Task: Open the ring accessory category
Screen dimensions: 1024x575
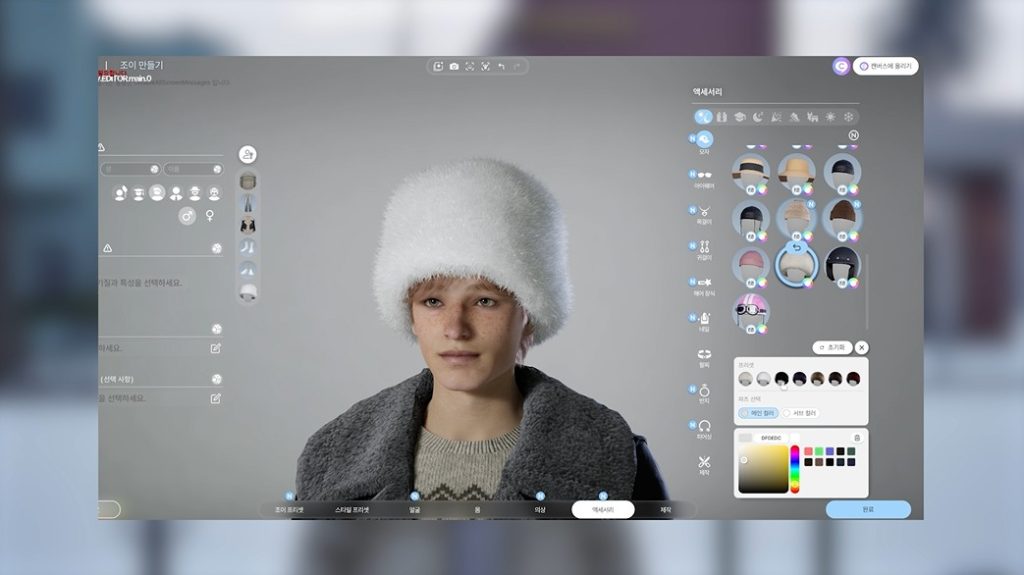Action: point(704,391)
